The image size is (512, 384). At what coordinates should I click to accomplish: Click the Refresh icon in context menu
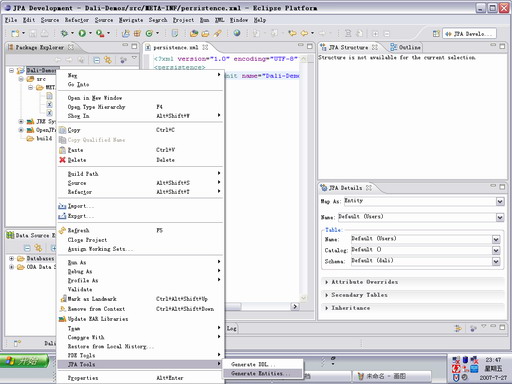(62, 230)
